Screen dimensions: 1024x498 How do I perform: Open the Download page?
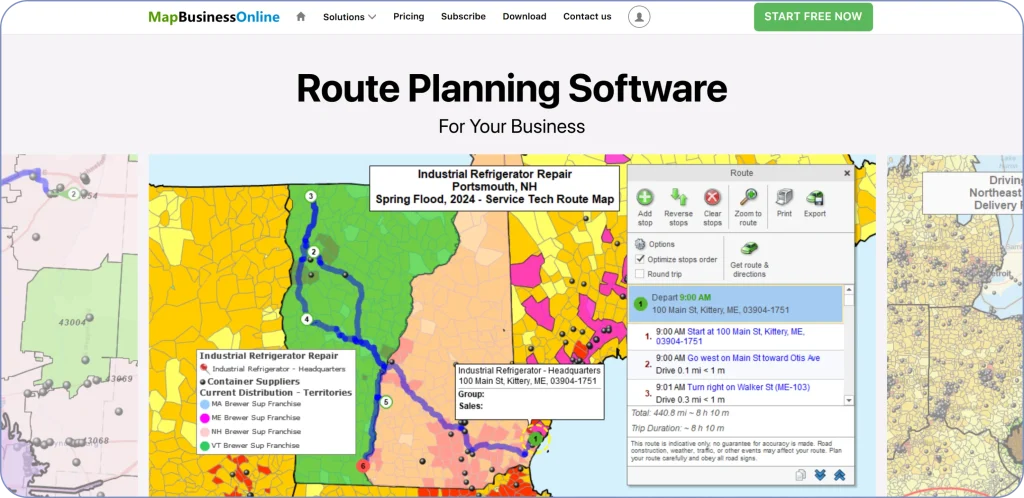tap(524, 16)
